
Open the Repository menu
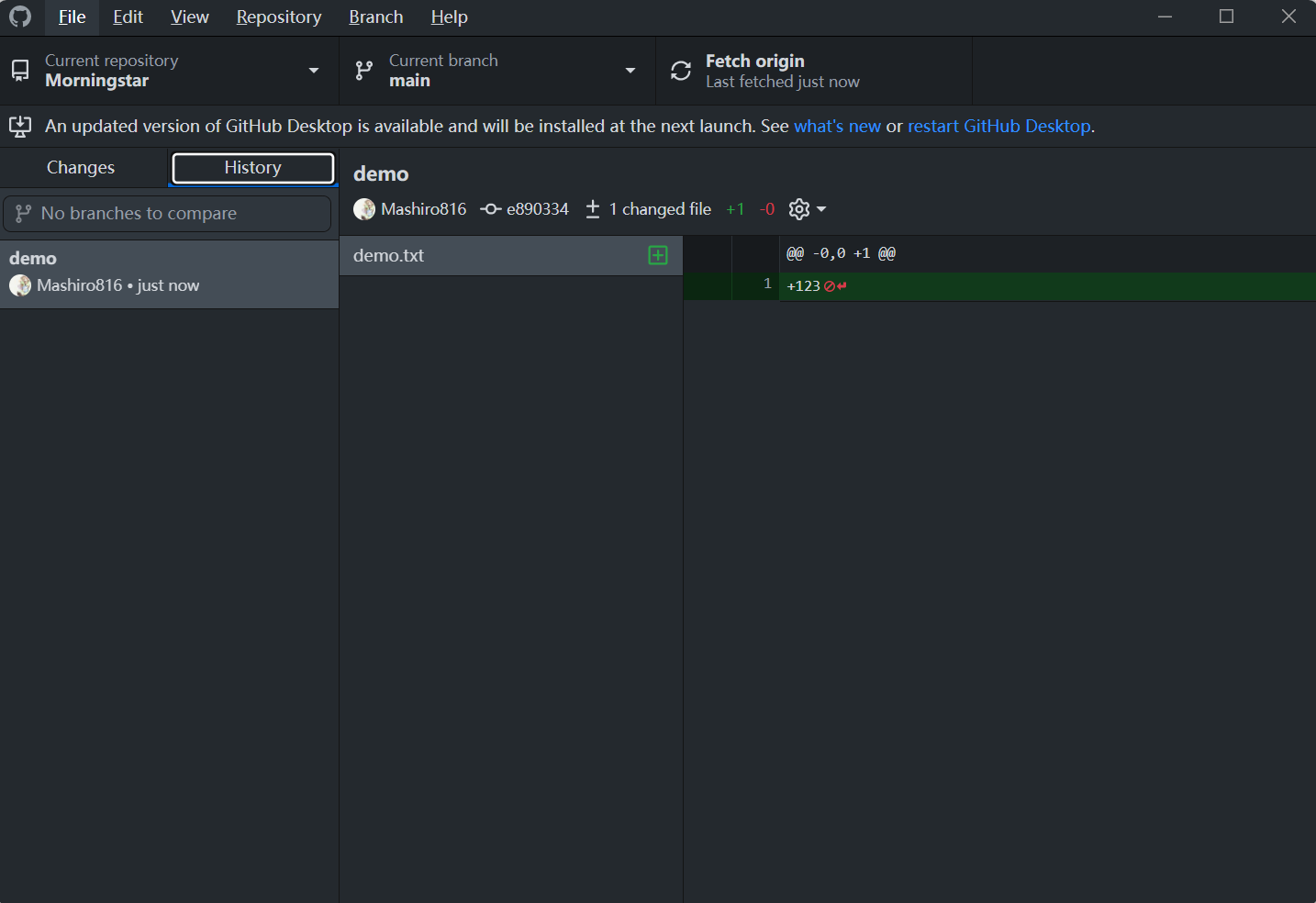279,17
